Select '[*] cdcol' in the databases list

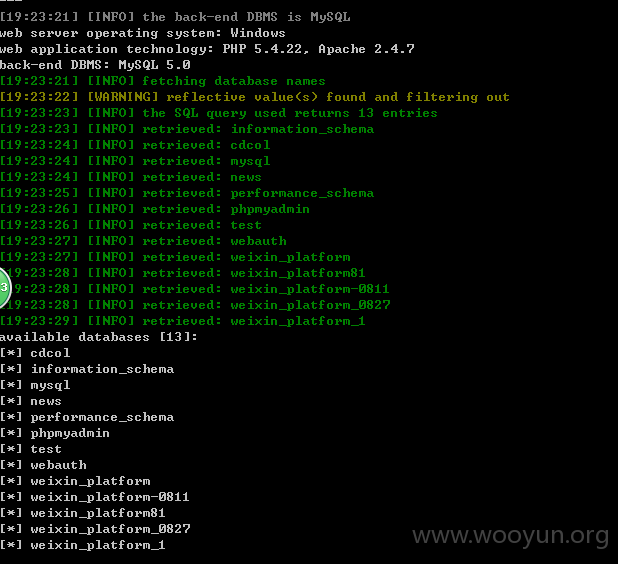click(x=35, y=353)
